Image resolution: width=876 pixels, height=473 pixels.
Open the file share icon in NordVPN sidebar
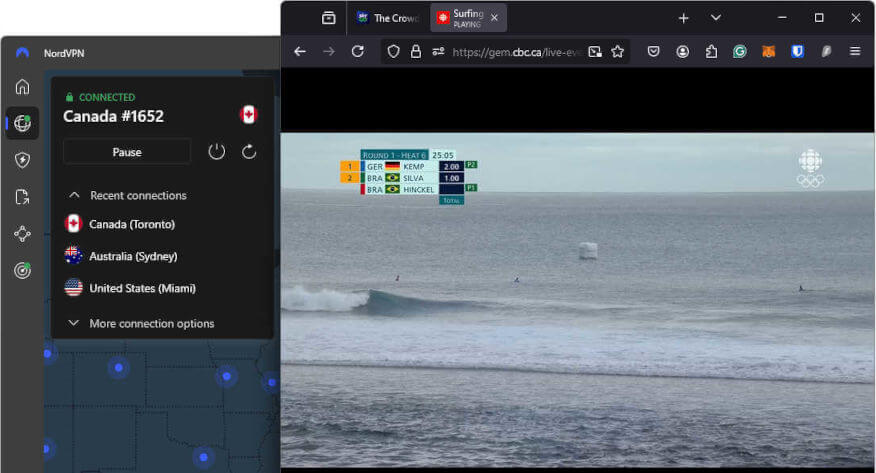[22, 197]
